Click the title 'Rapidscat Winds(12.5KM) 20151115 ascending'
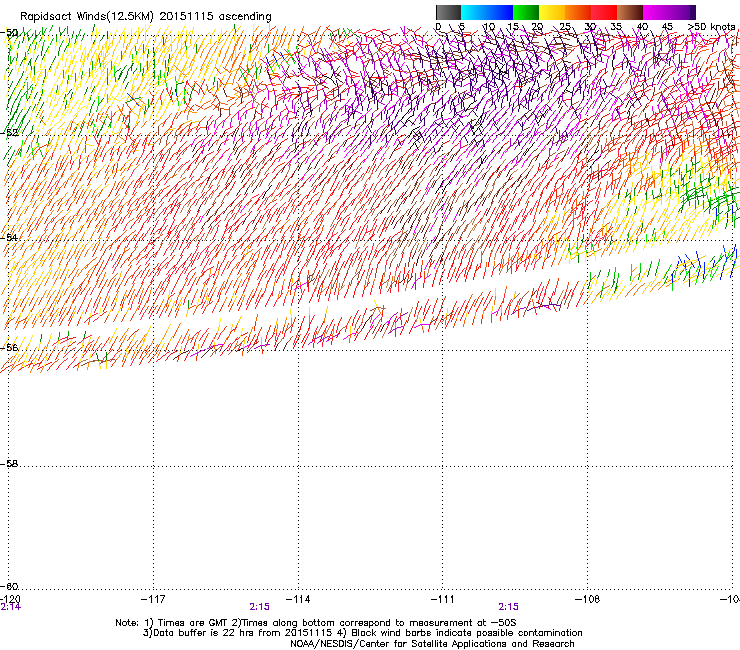 pyautogui.click(x=146, y=17)
